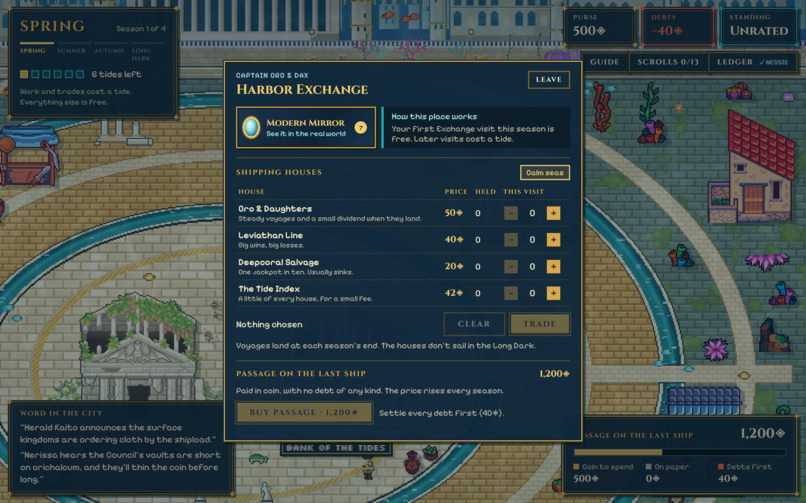This screenshot has width=806, height=503.
Task: Increase The Tide Index shares with plus
Action: [x=553, y=293]
